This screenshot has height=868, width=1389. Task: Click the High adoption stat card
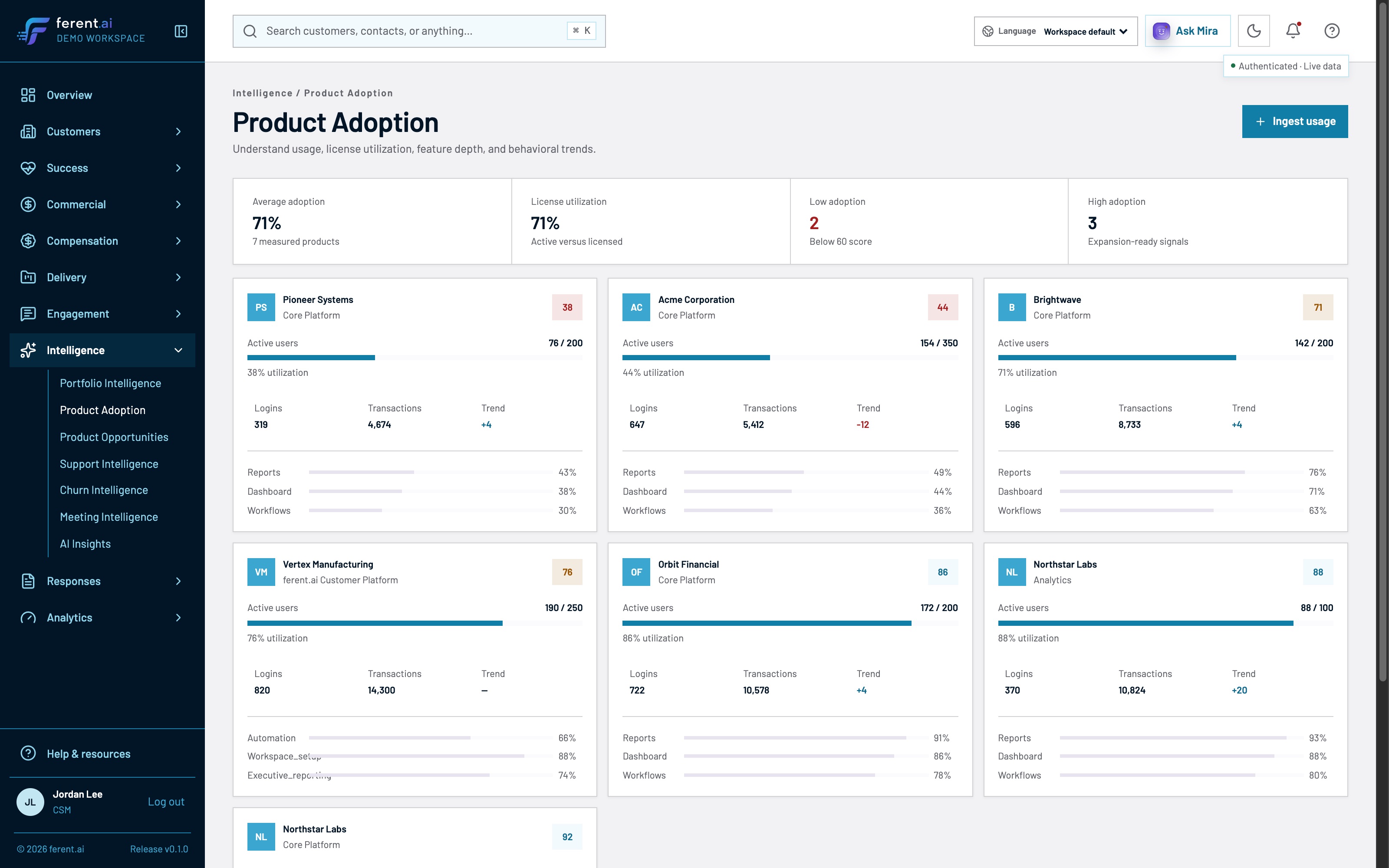pyautogui.click(x=1208, y=222)
